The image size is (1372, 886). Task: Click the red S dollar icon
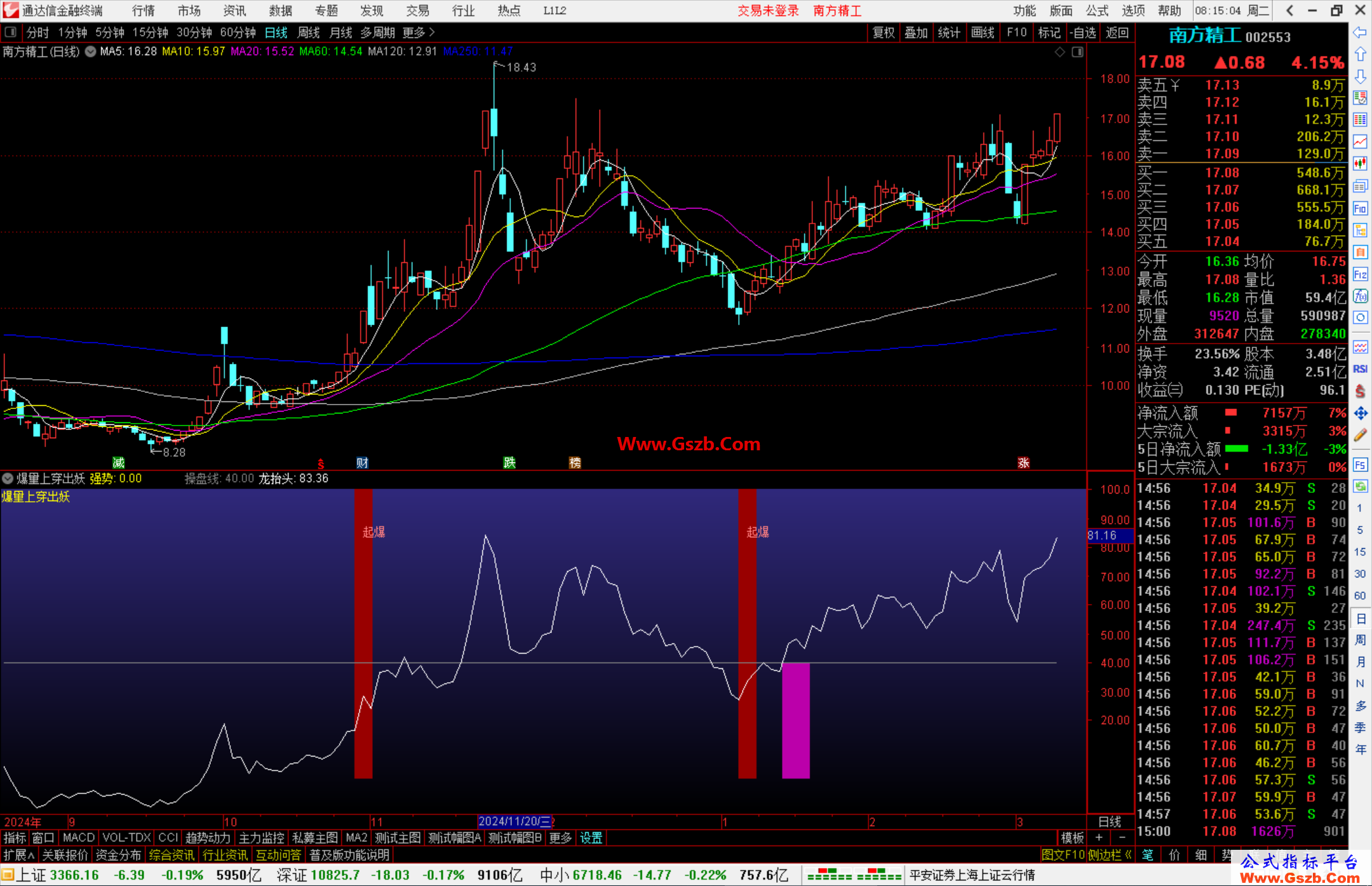click(x=1360, y=391)
